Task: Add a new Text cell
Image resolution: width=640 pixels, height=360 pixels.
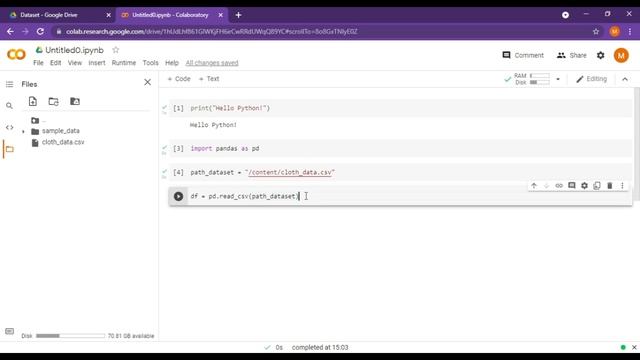Action: pos(209,79)
